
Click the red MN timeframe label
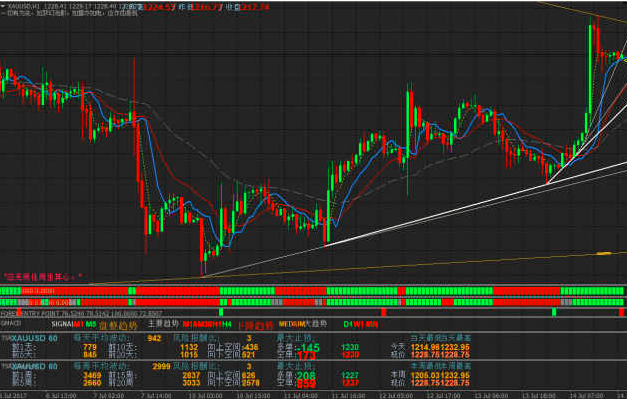(371, 324)
